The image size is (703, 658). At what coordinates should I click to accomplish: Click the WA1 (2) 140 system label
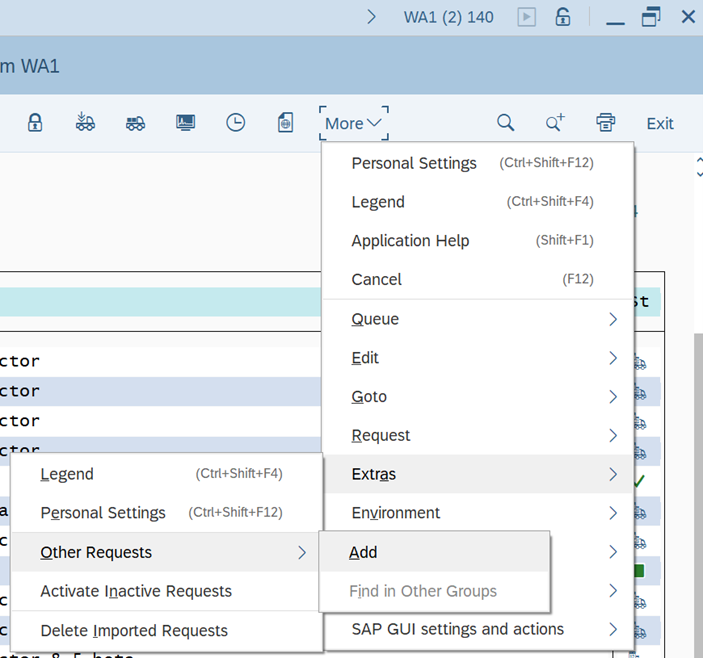pyautogui.click(x=448, y=17)
